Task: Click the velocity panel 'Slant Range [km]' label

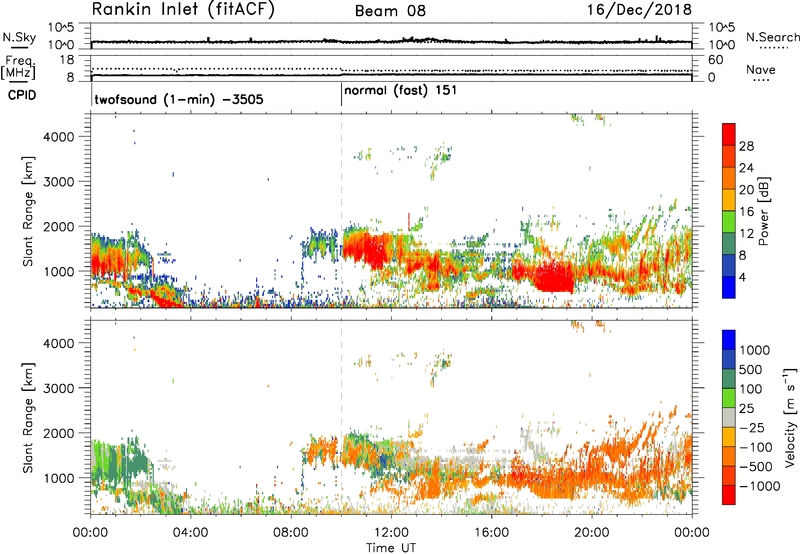Action: point(28,418)
